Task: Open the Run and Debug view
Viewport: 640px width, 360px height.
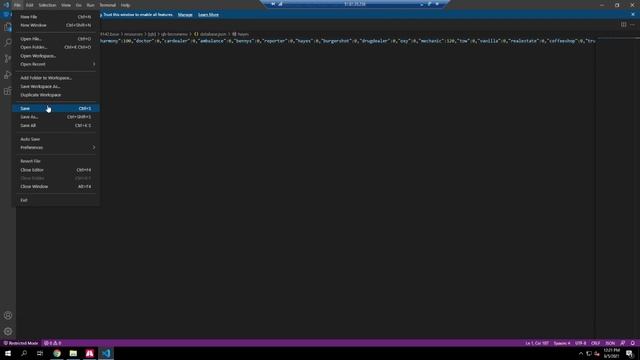Action: 8,75
